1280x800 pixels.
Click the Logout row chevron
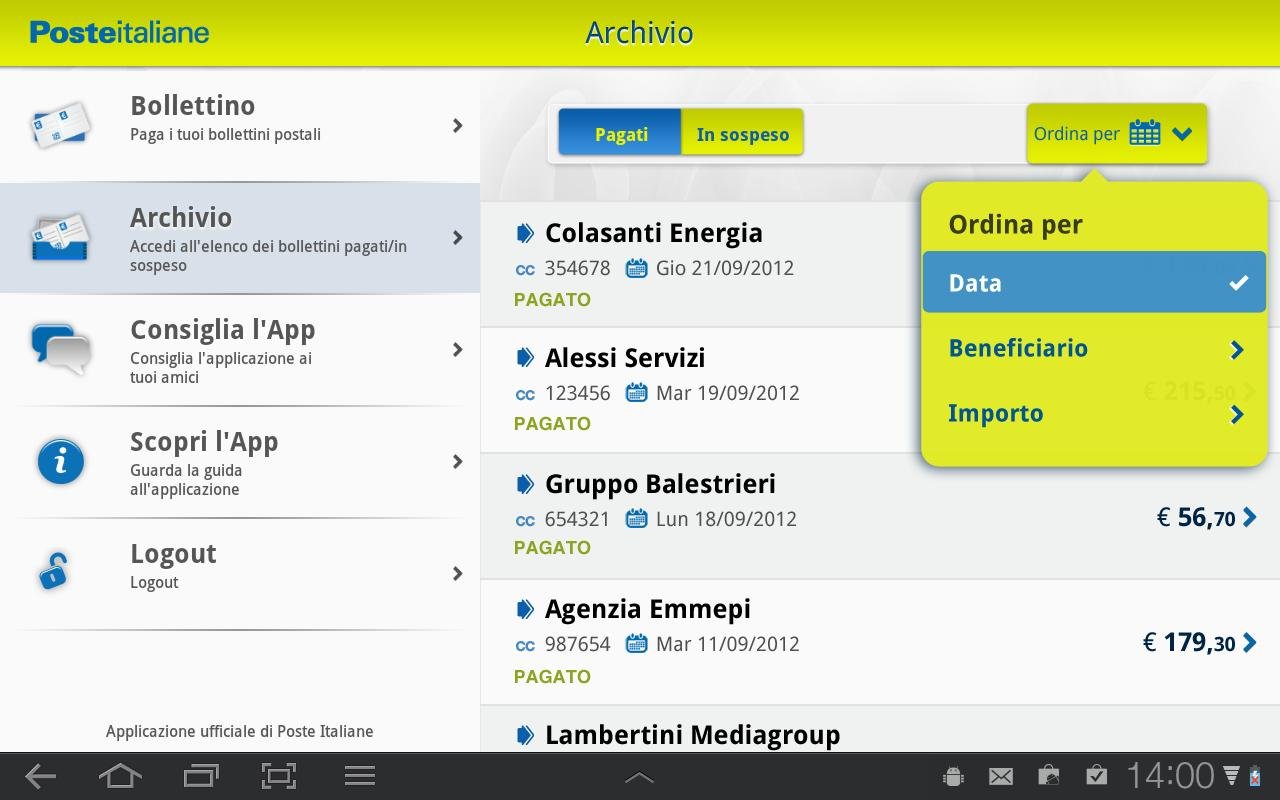point(457,573)
